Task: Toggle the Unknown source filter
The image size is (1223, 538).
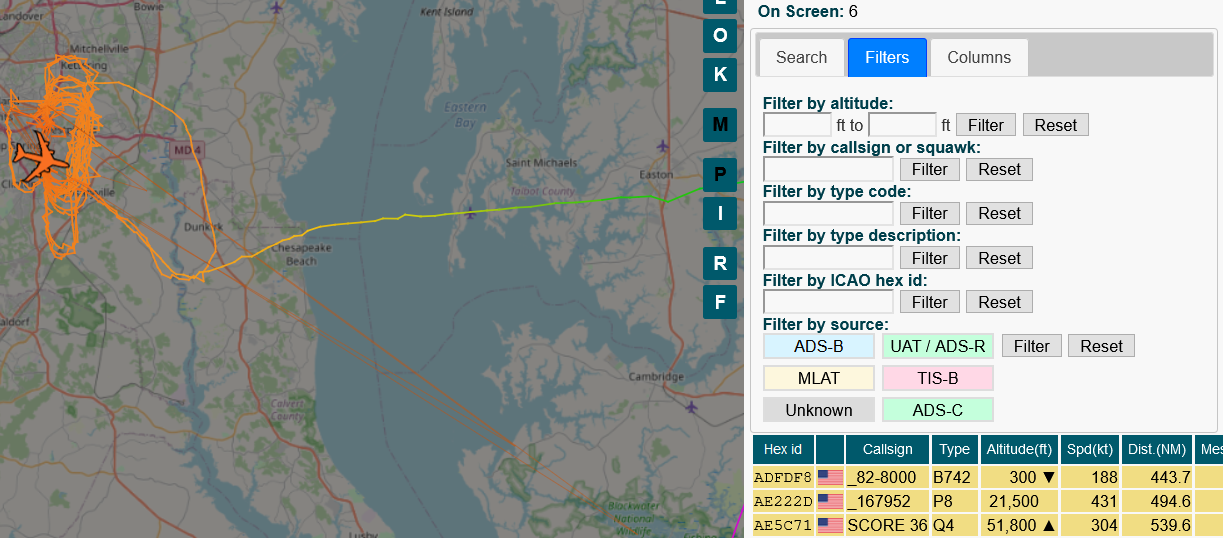Action: (819, 410)
